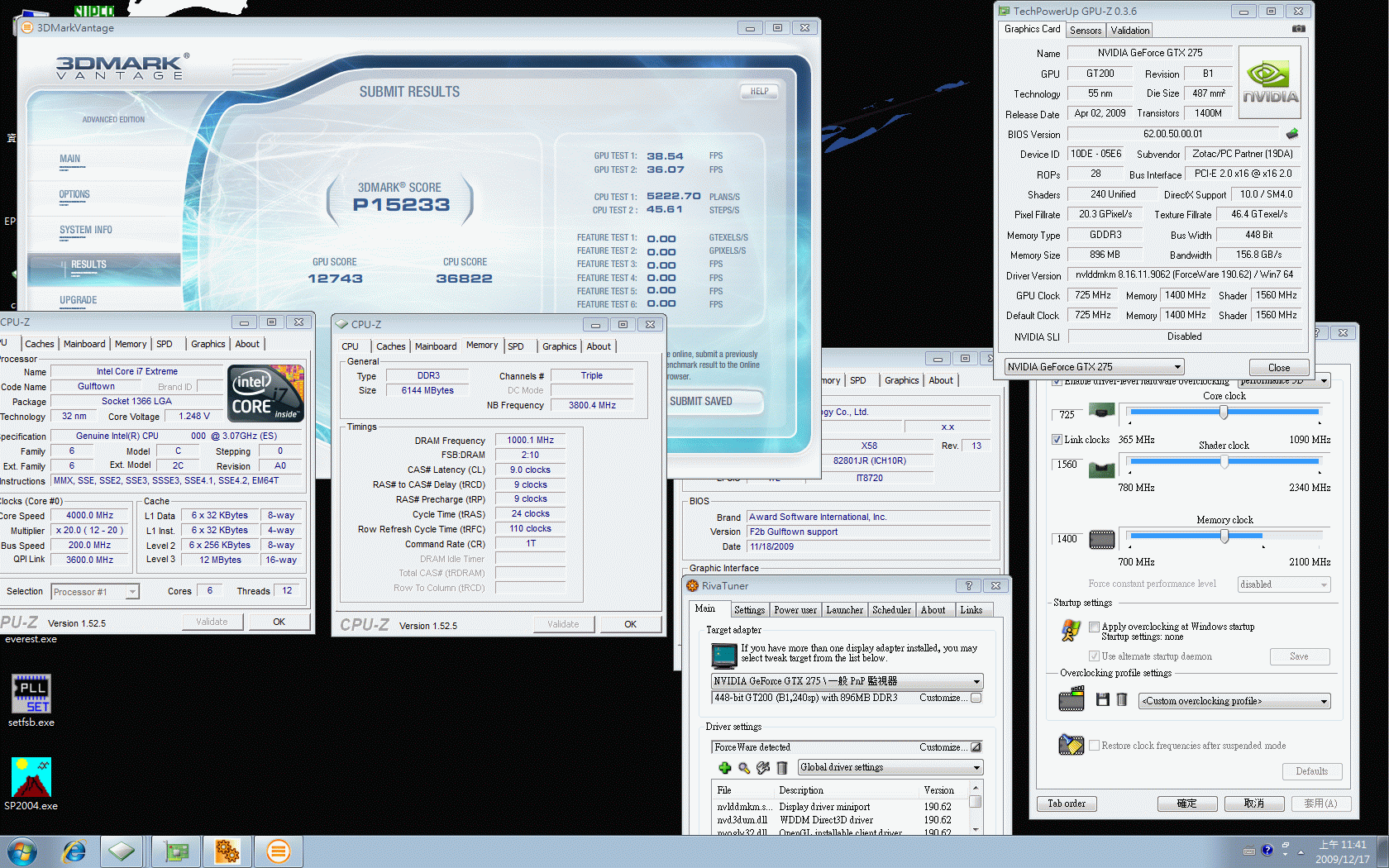This screenshot has width=1389, height=868.
Task: Click the NVIDIA logo in GPU-Z
Action: 1270,82
